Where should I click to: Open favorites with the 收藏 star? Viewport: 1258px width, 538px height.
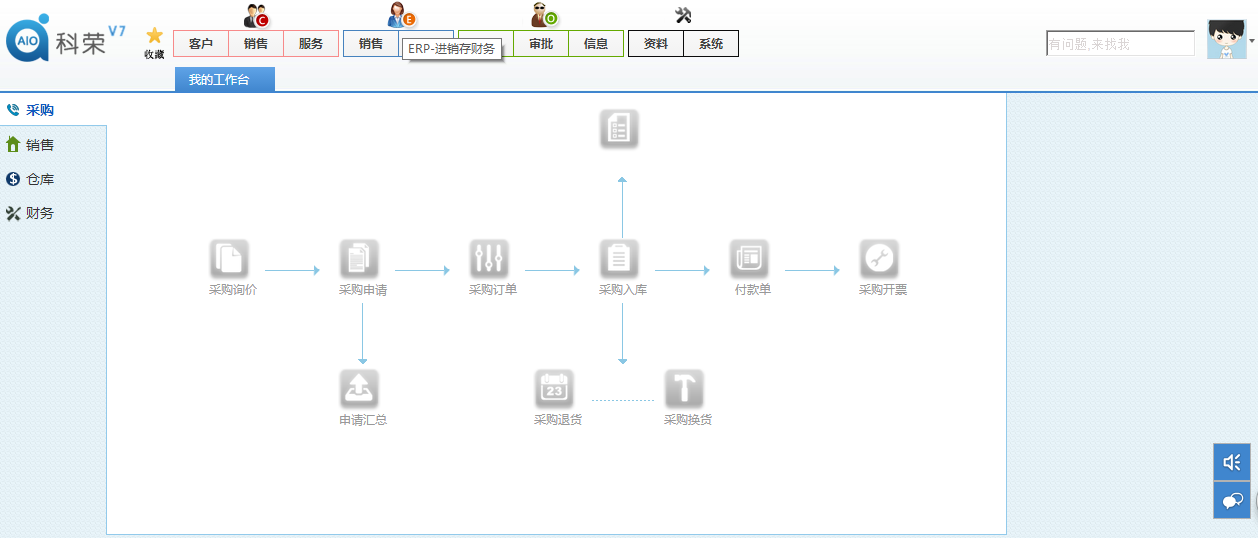(154, 43)
